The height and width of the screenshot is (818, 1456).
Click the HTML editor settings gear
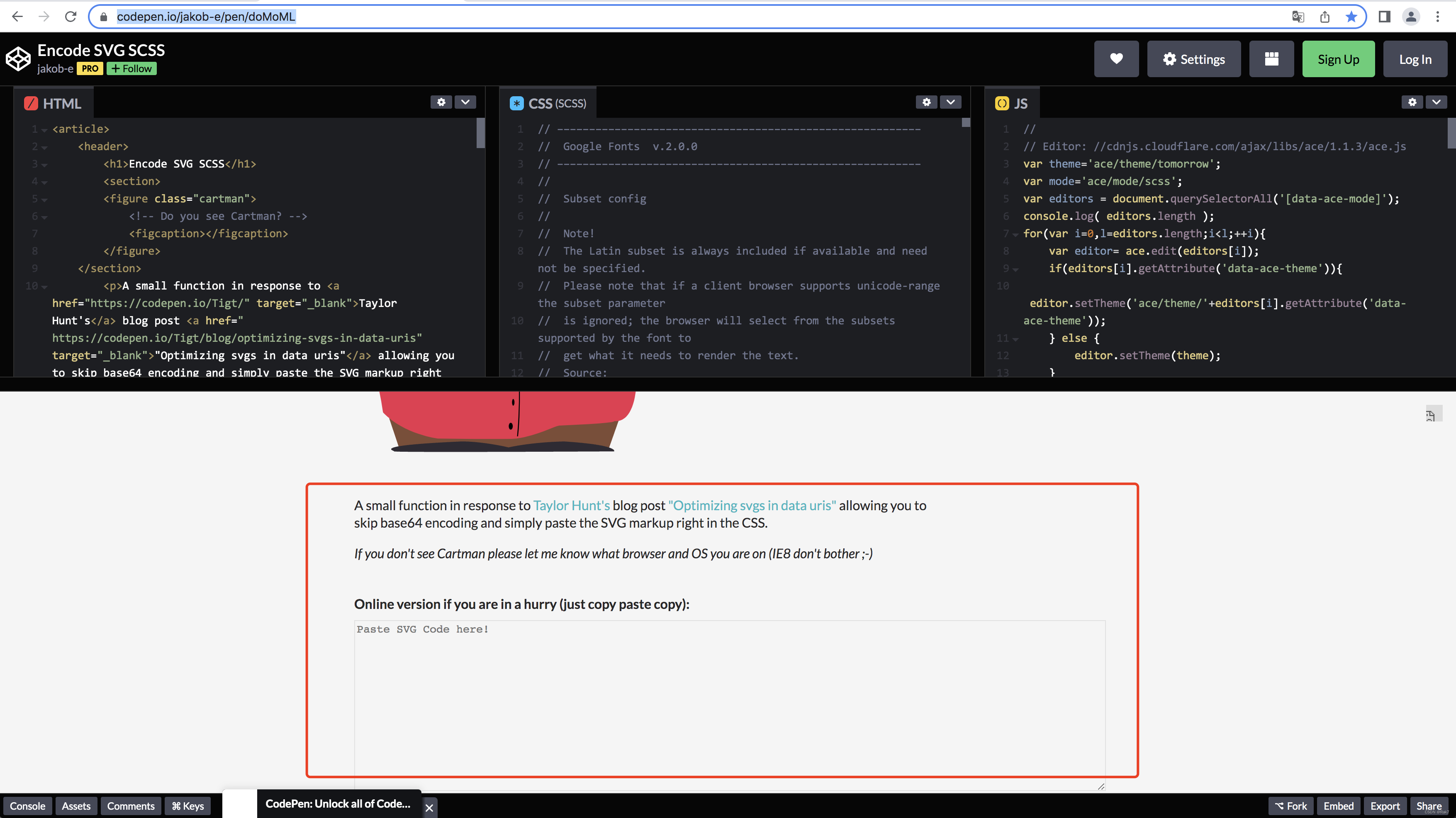coord(441,102)
